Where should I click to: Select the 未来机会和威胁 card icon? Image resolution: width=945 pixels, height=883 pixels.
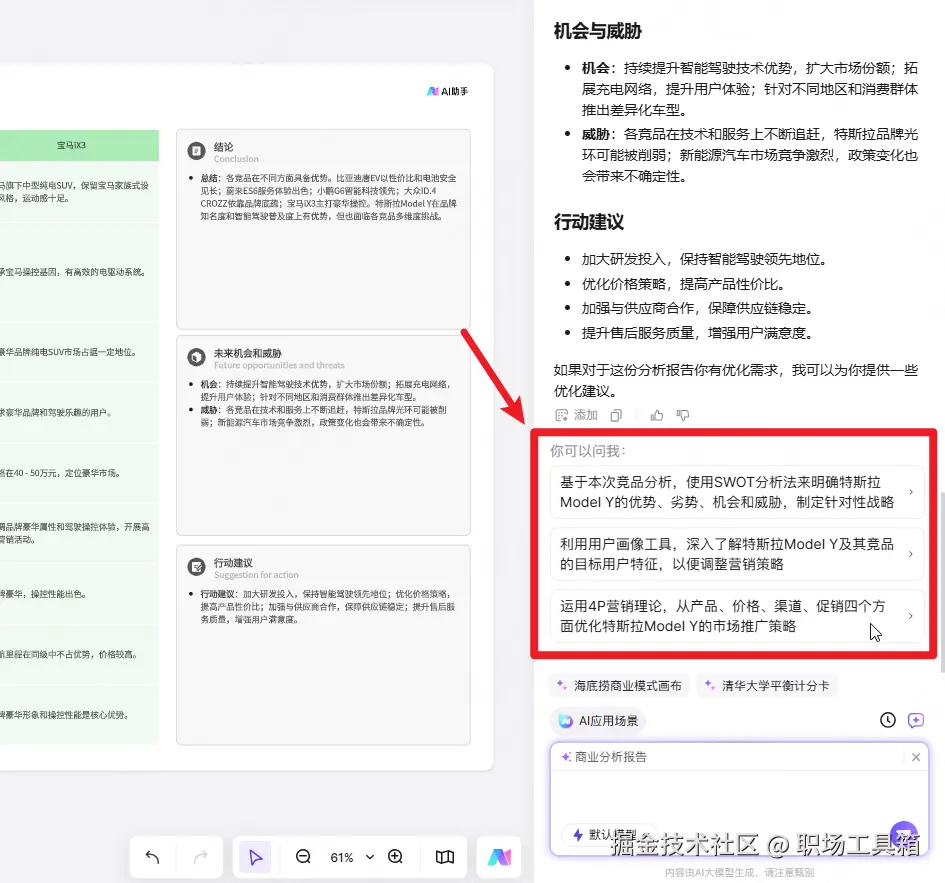[196, 357]
